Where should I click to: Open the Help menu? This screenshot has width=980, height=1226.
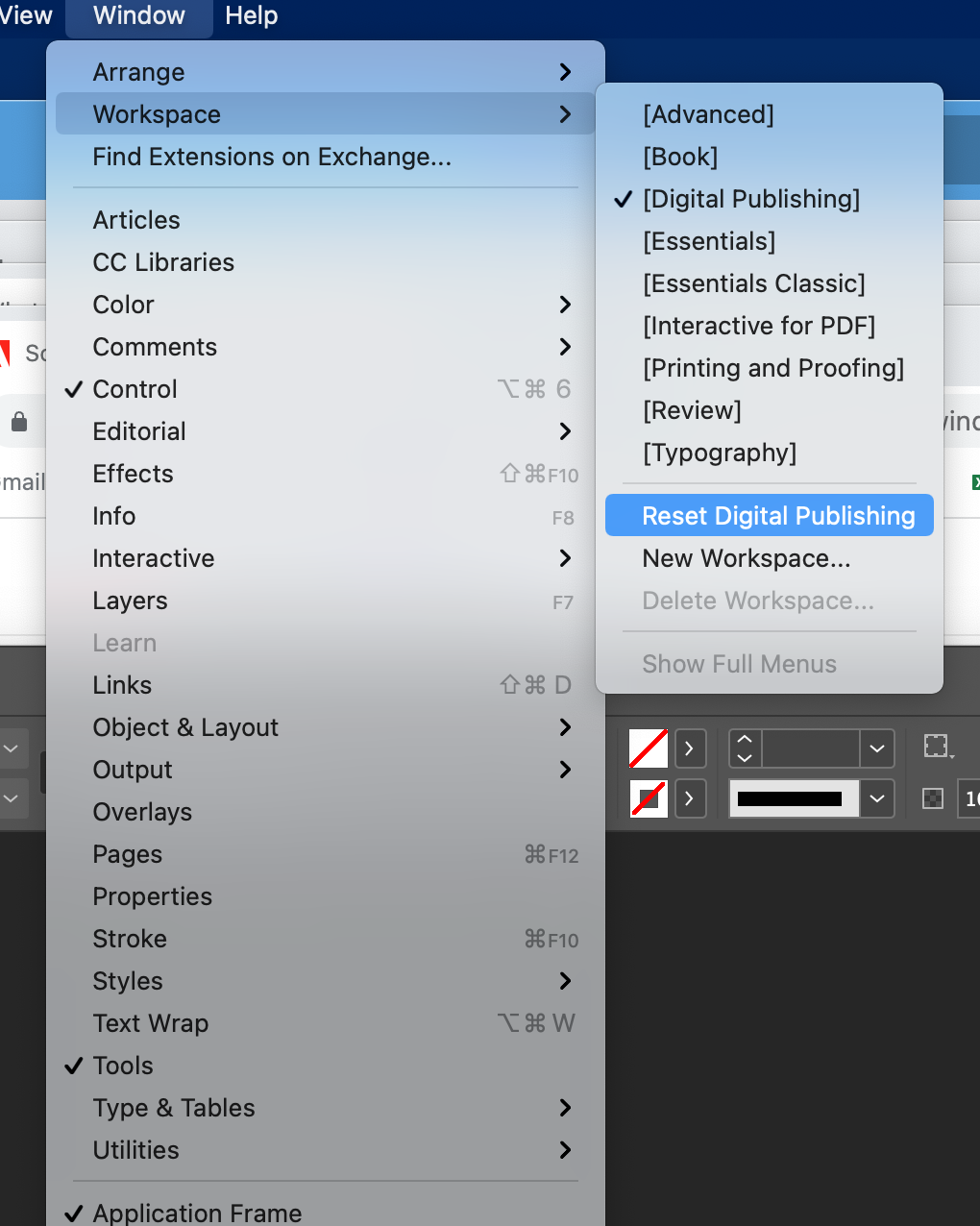coord(251,15)
